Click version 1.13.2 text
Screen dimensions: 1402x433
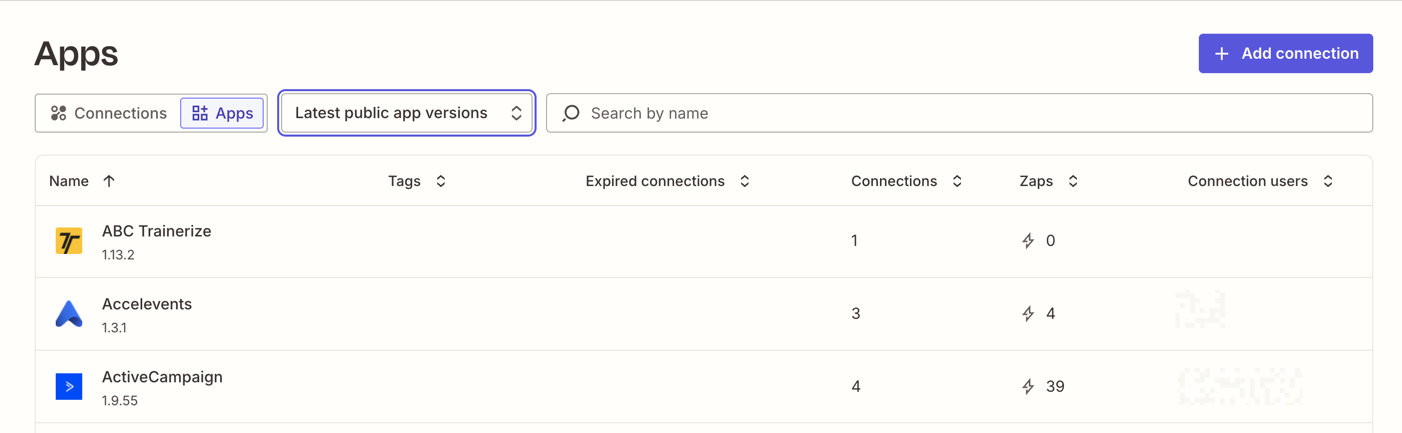(x=118, y=255)
